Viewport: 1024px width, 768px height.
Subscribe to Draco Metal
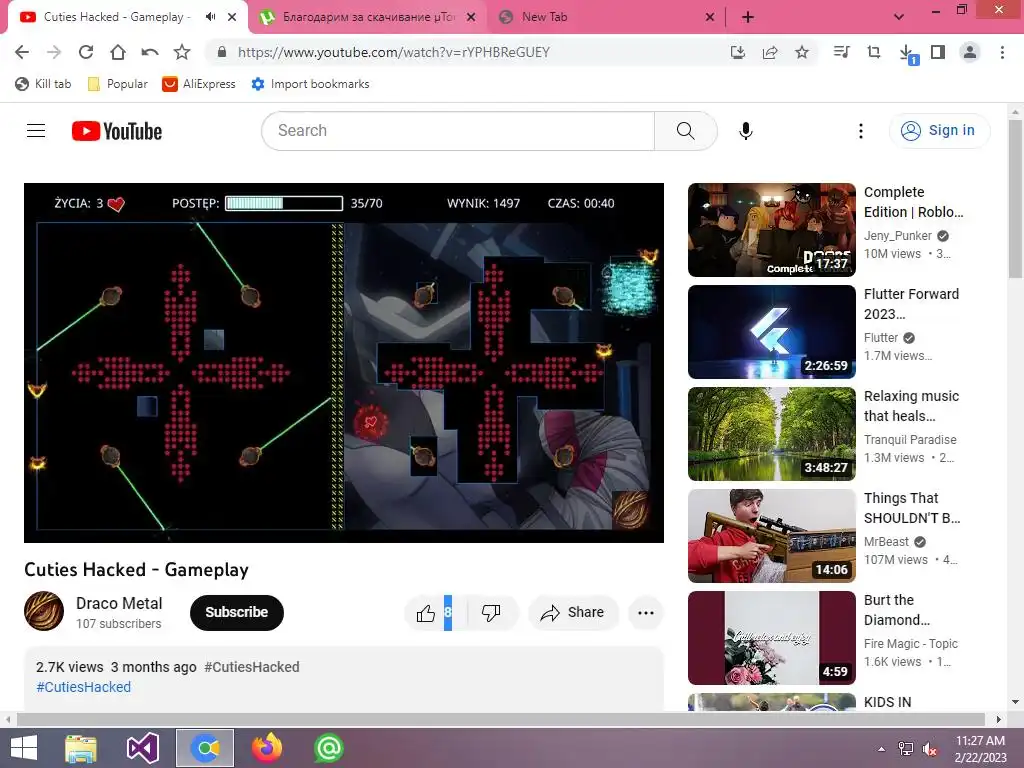coord(236,613)
